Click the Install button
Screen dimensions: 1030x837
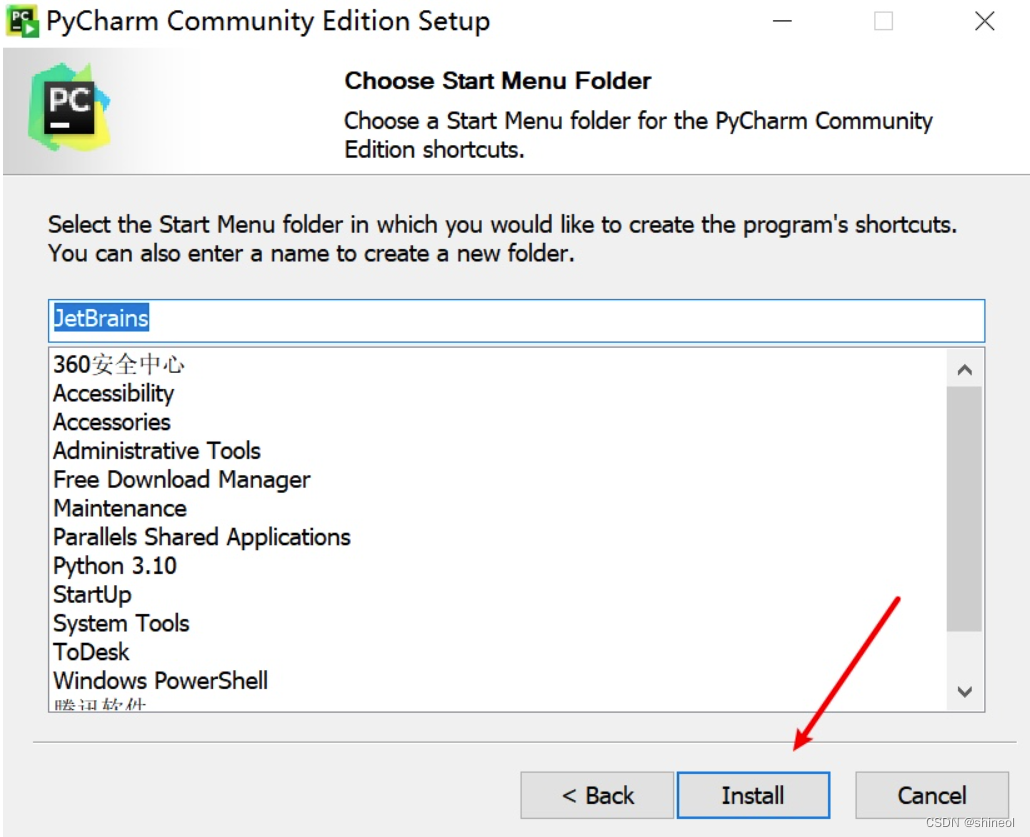[x=753, y=795]
